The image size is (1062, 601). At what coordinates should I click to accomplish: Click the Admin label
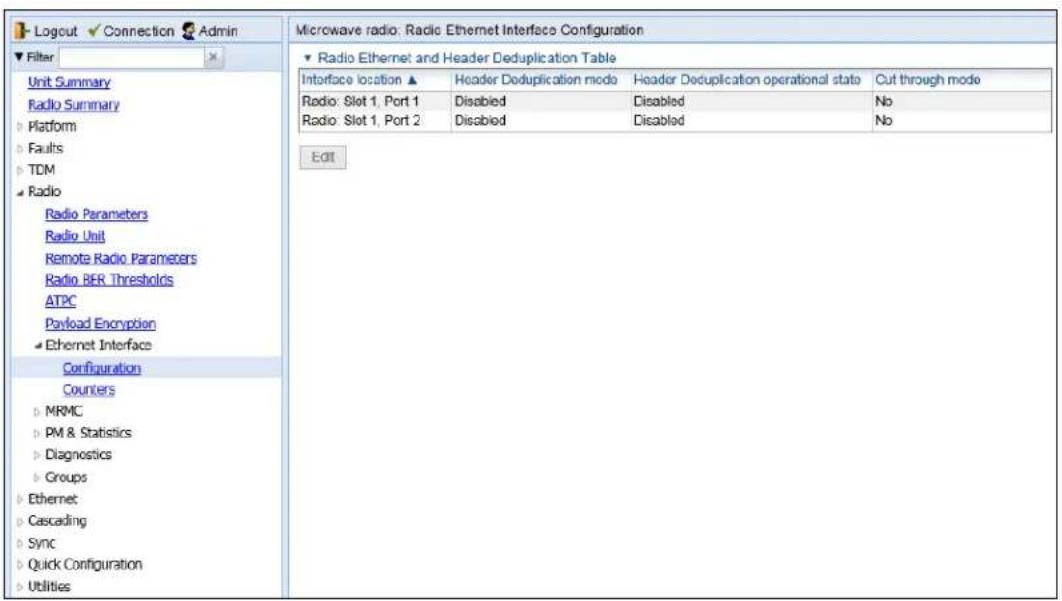click(x=218, y=31)
